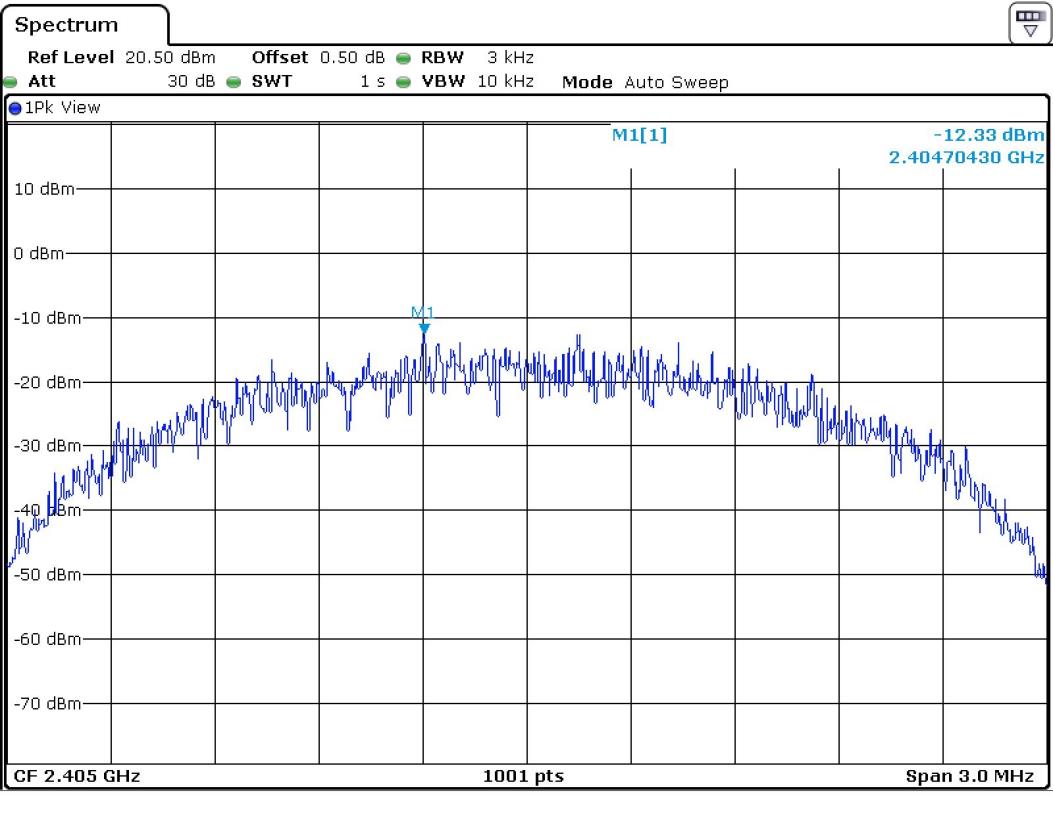Screen dimensions: 1053x820
Task: Click the CF 2.405 GHz label
Action: (77, 776)
